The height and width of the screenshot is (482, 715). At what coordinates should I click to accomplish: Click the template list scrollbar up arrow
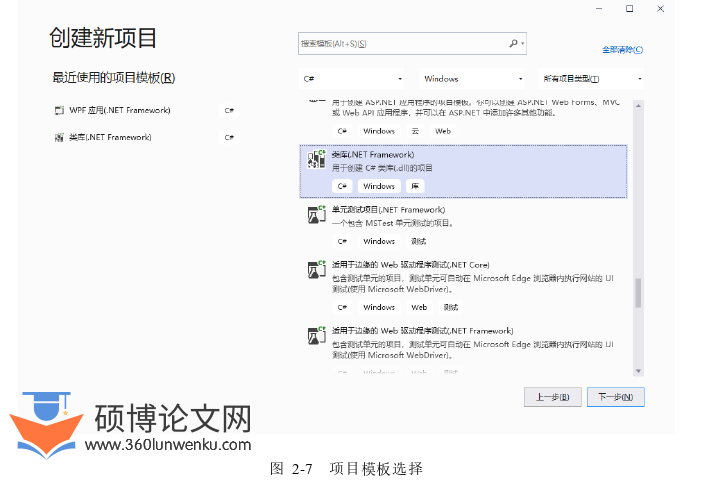coord(638,105)
